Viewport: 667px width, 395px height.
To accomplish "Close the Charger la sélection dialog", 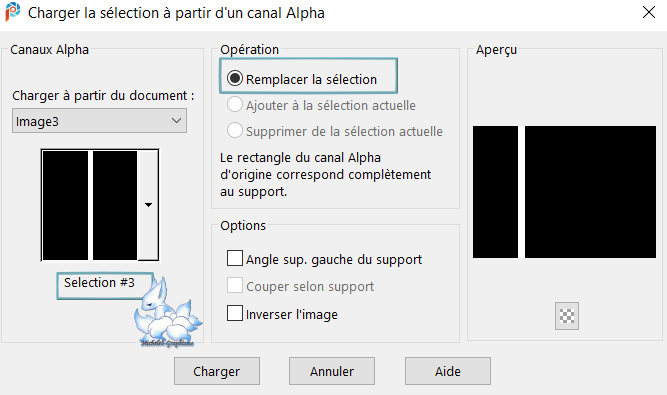I will tap(649, 12).
